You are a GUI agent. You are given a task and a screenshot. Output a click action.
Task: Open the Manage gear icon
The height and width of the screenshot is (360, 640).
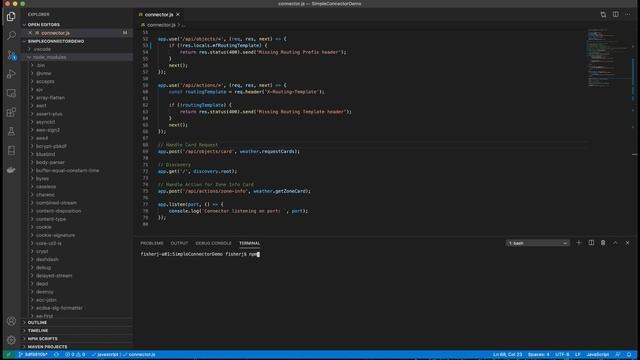11,340
